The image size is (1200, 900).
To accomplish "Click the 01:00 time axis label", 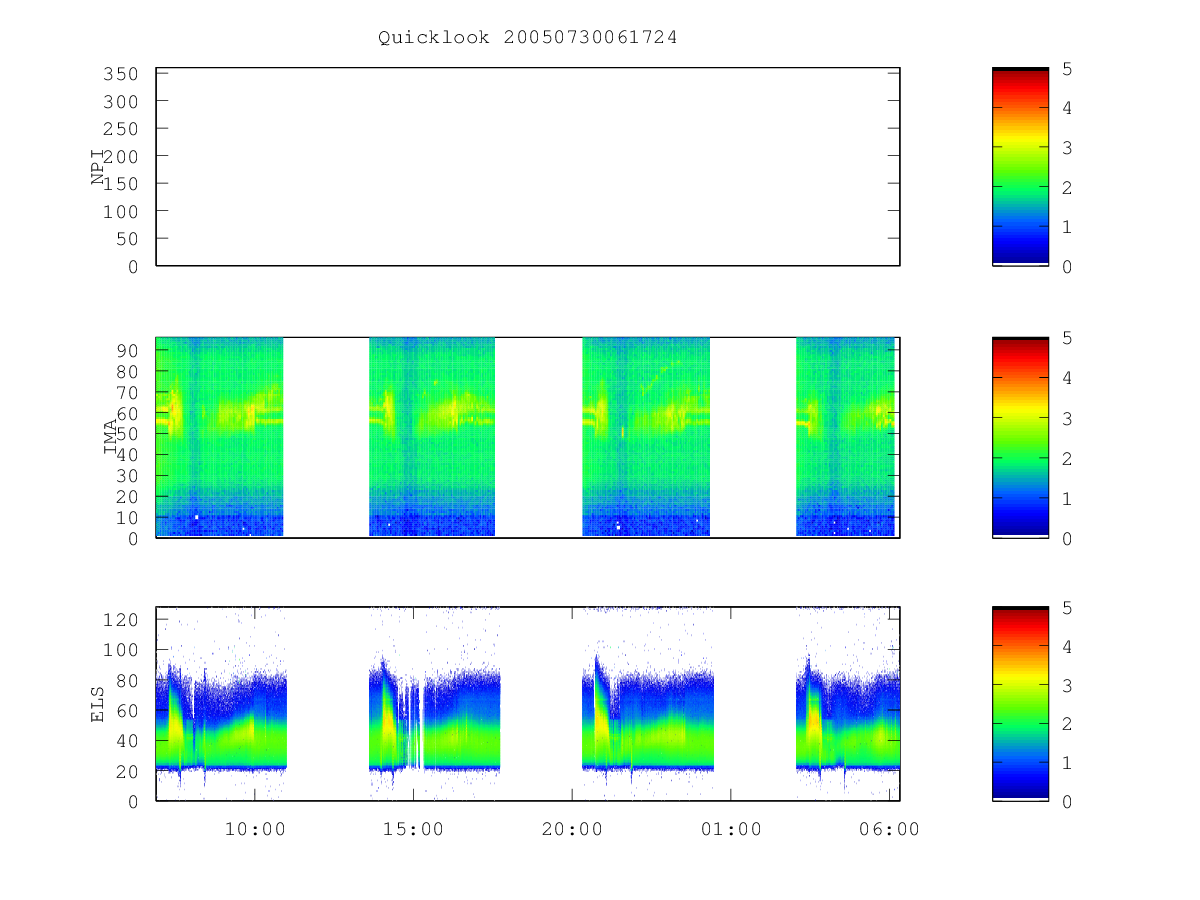I will 730,829.
